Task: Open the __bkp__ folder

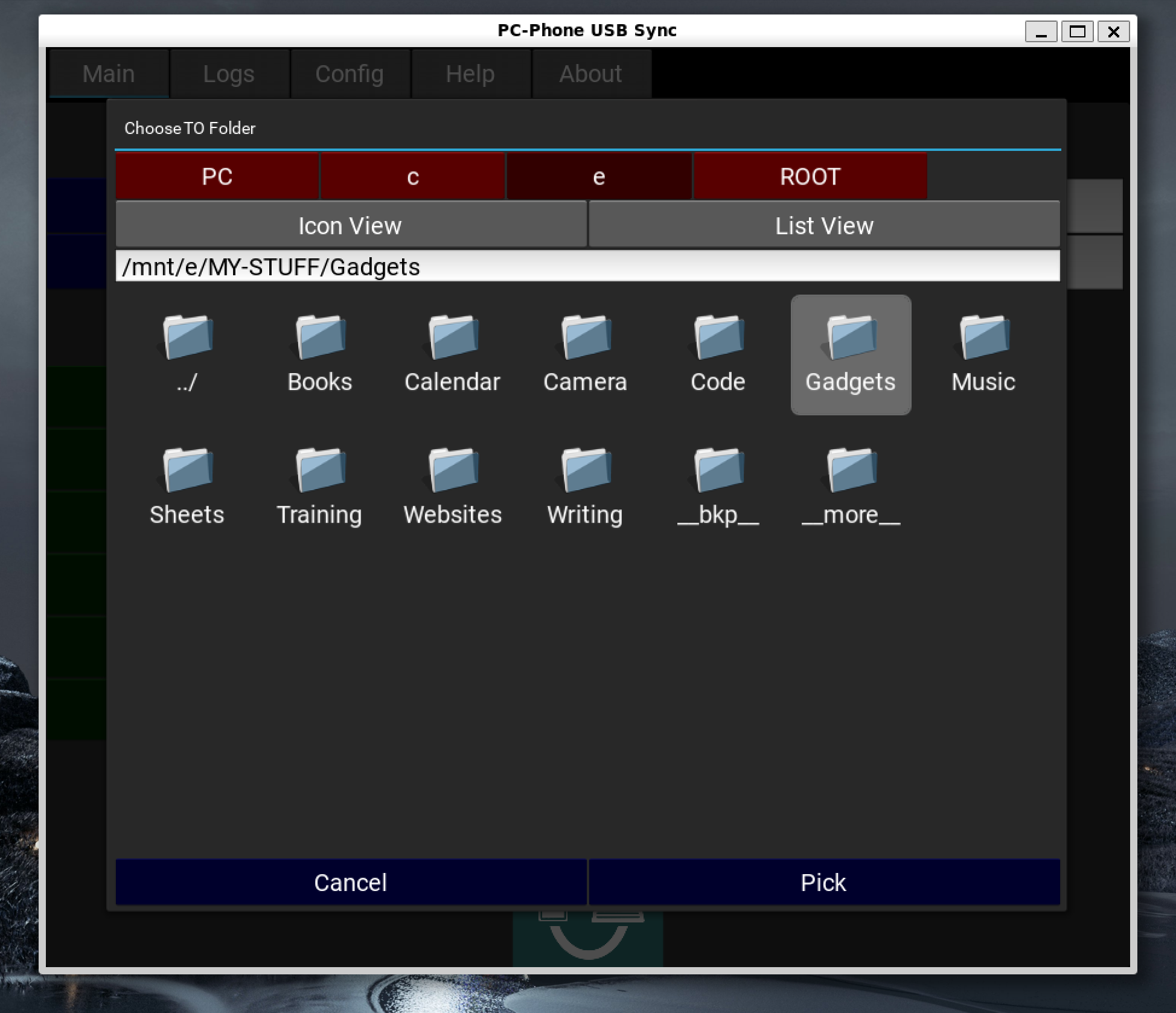Action: point(718,487)
